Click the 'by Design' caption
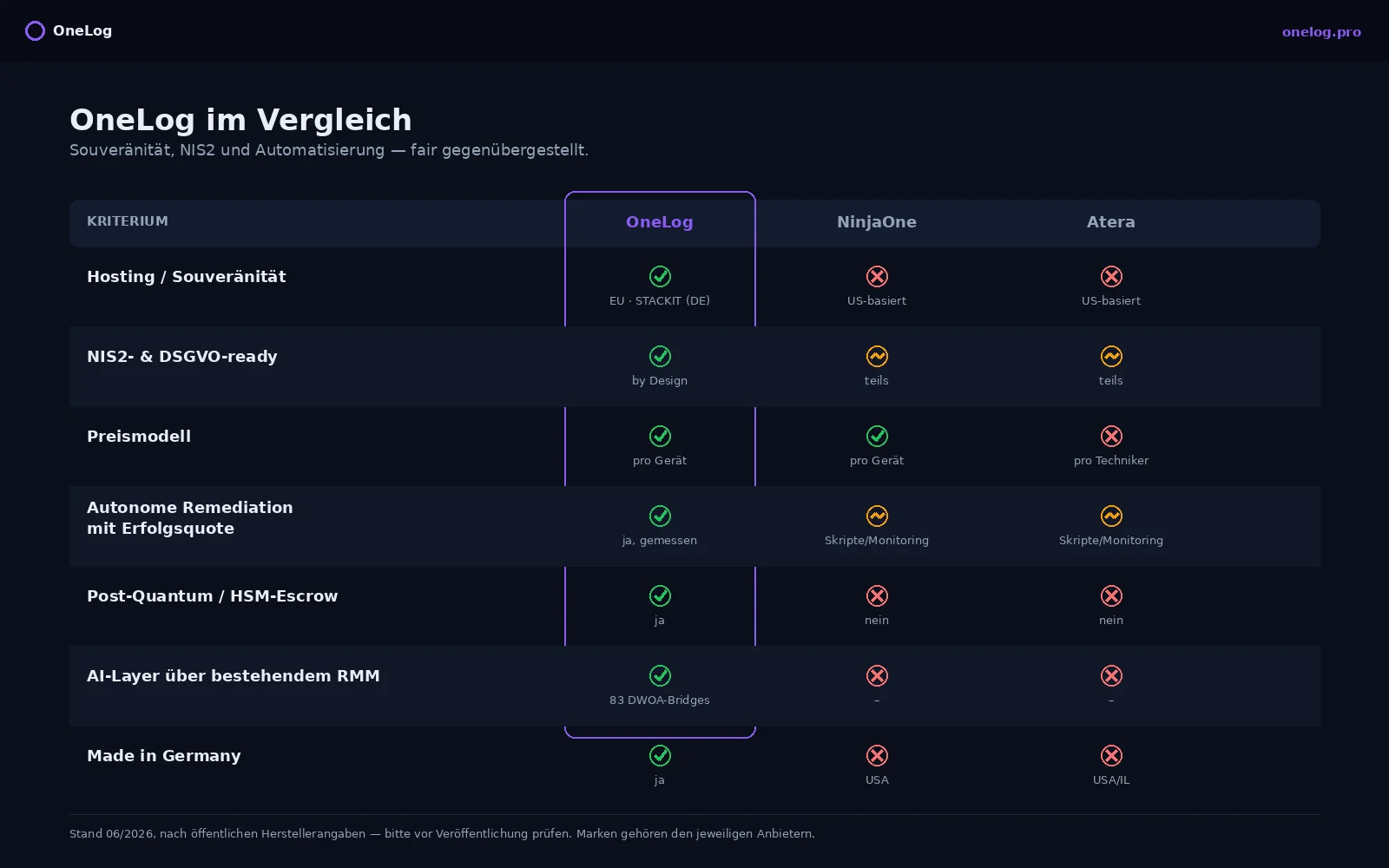1389x868 pixels. coord(660,381)
